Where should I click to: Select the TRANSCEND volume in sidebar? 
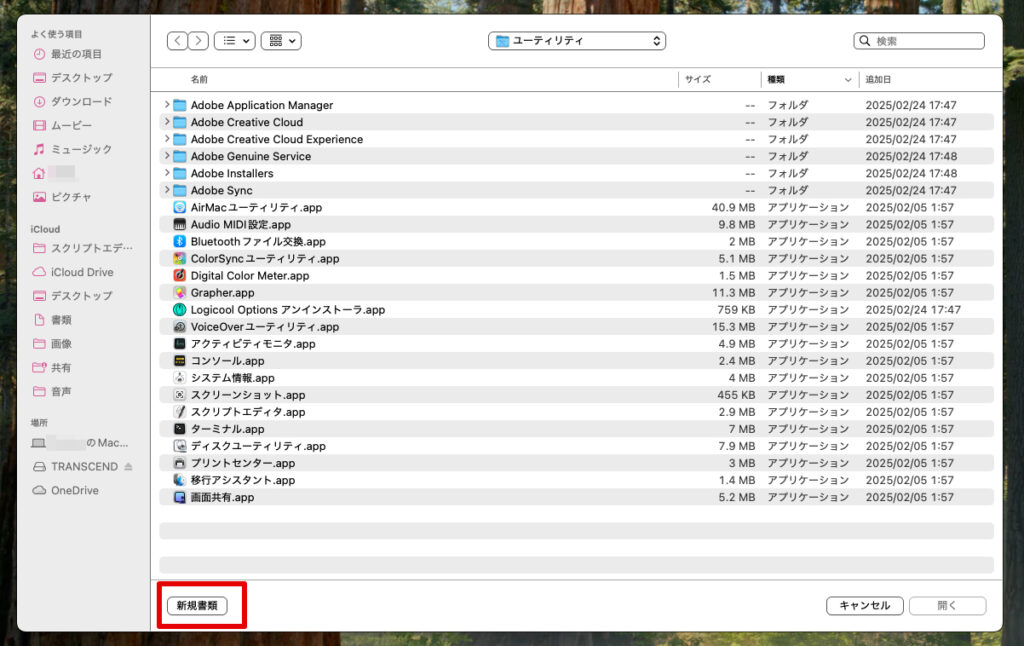pyautogui.click(x=77, y=466)
